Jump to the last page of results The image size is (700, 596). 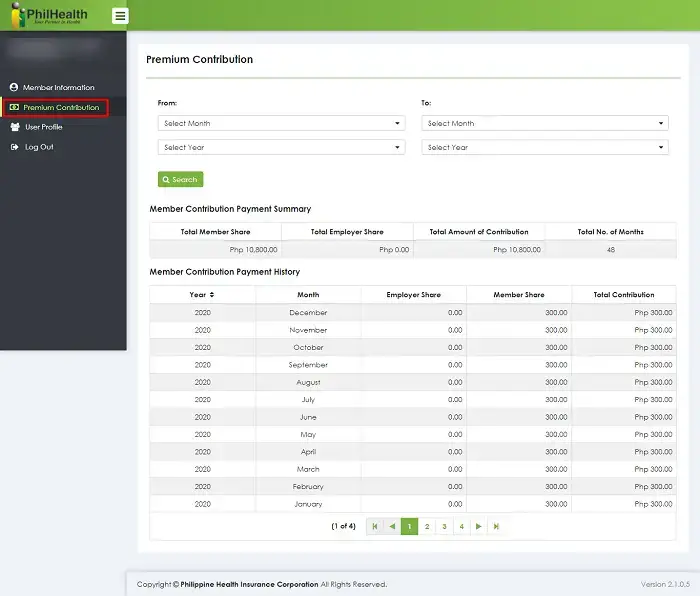point(496,526)
